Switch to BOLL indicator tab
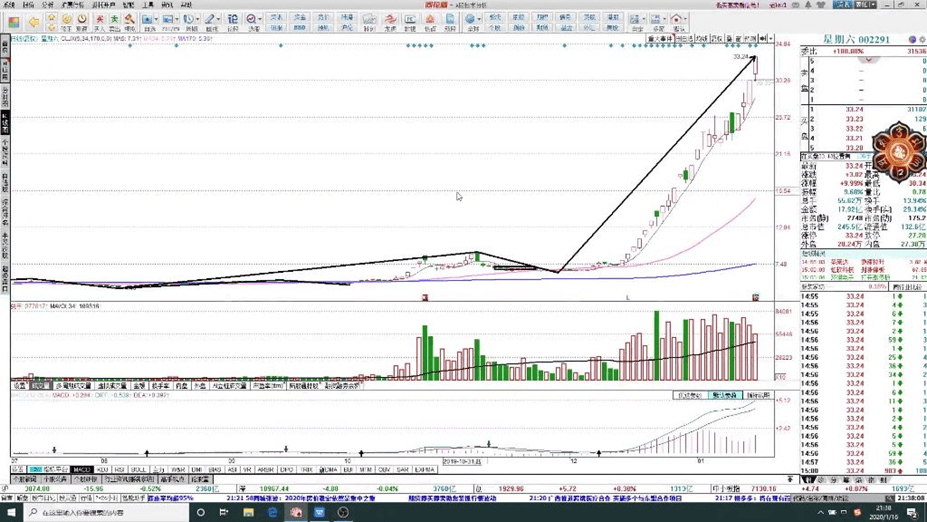Viewport: 927px width, 522px height. [139, 469]
